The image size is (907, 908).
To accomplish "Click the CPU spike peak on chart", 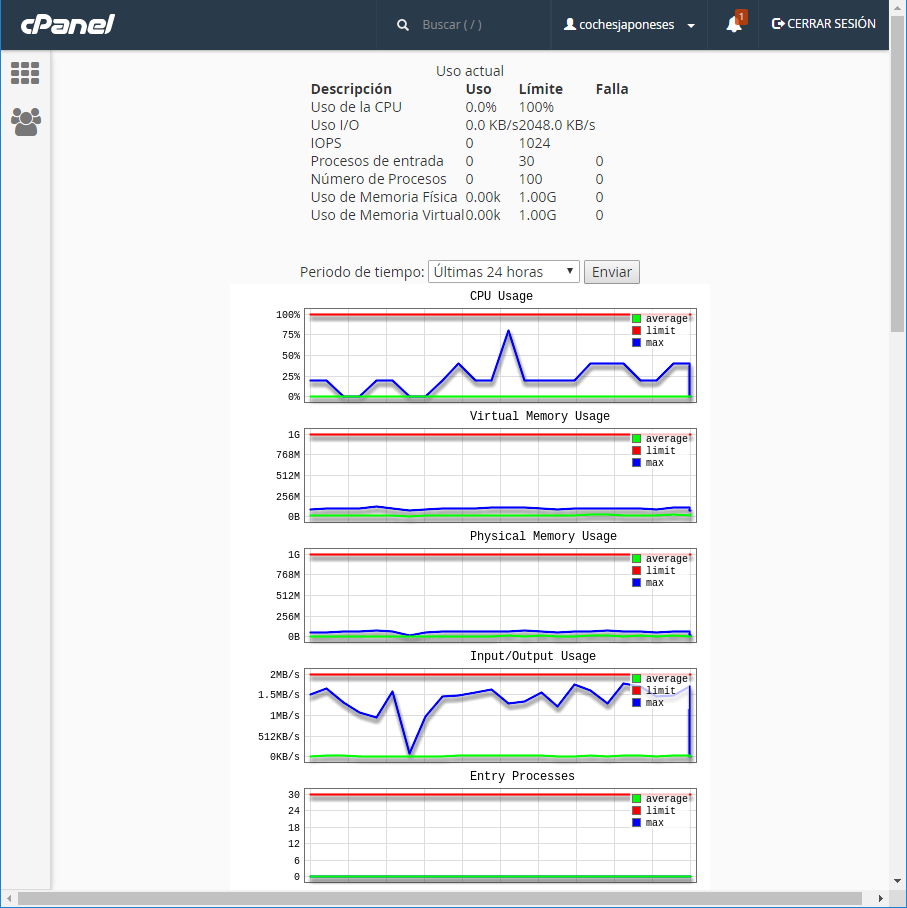I will [x=509, y=331].
